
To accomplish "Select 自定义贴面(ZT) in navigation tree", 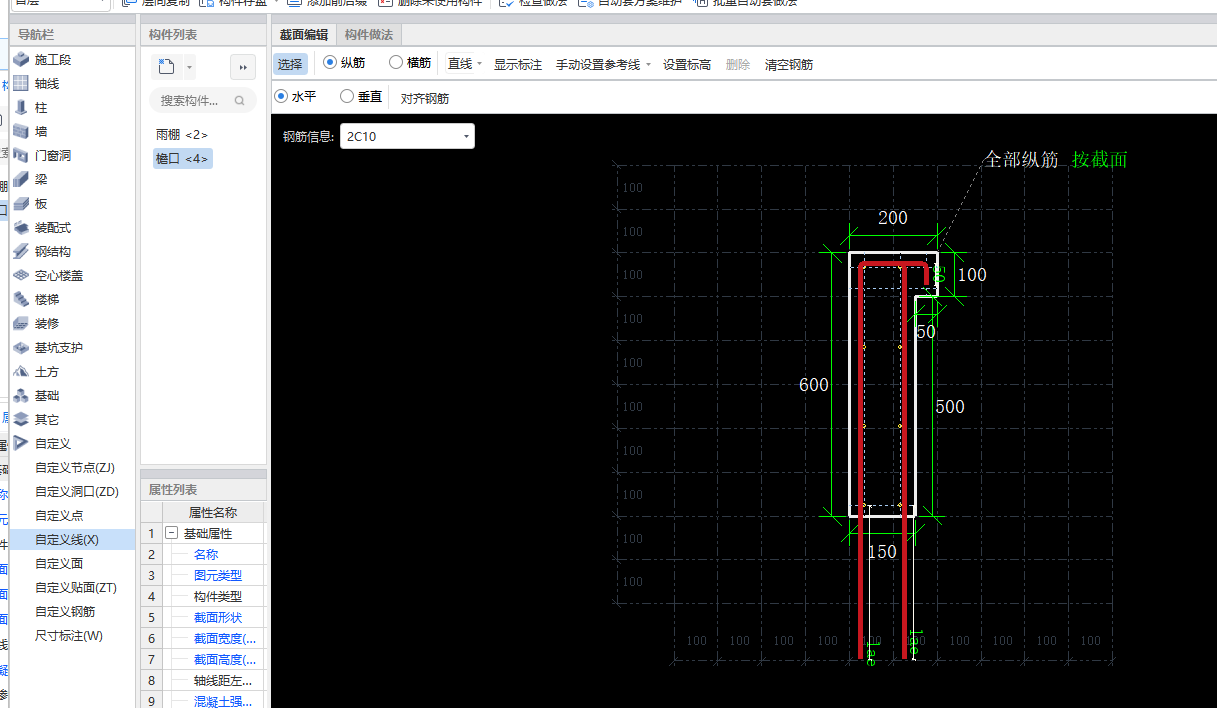I will point(76,588).
